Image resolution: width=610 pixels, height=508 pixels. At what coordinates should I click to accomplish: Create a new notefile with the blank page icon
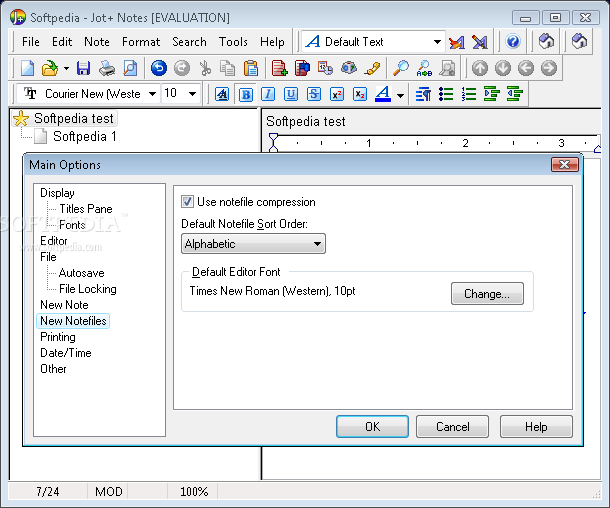pos(27,68)
